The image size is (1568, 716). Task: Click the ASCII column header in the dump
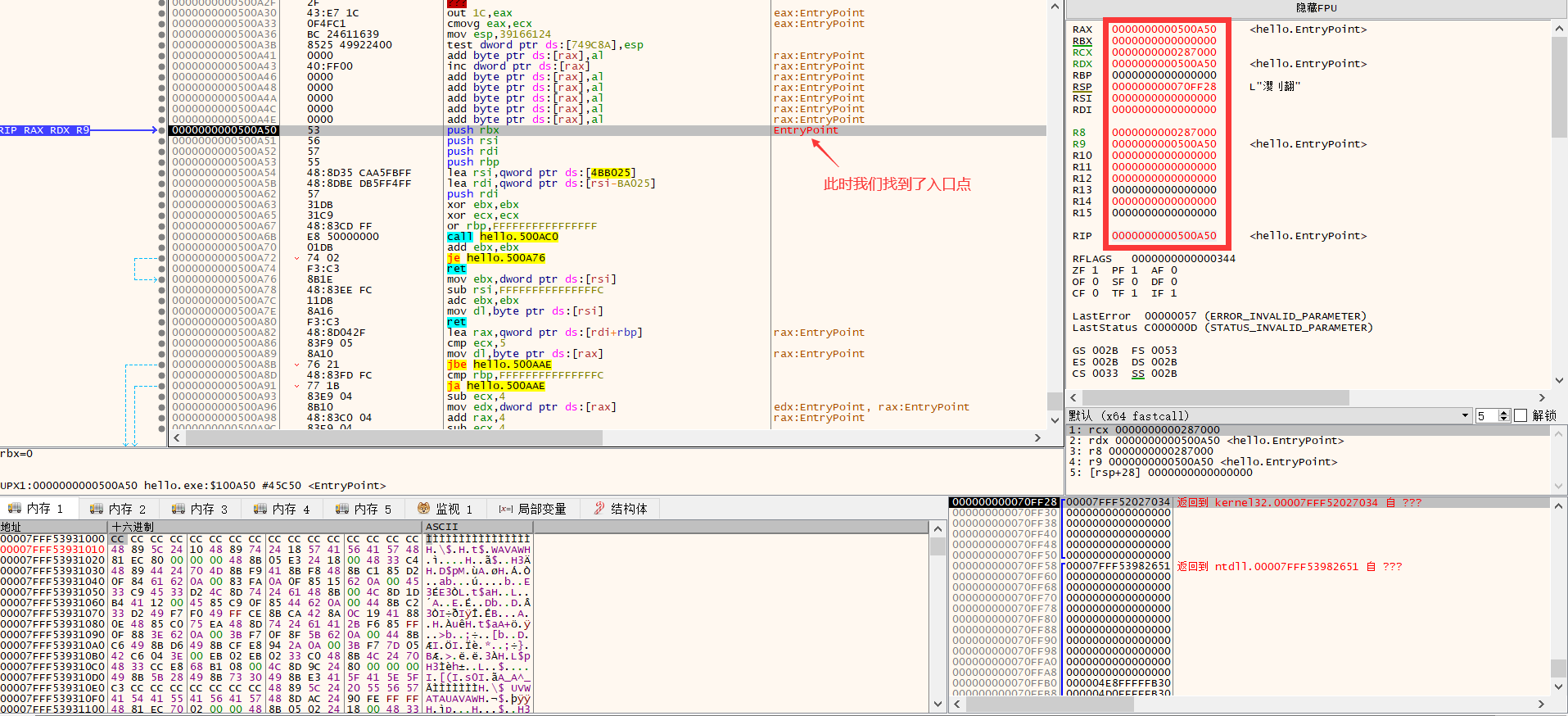(477, 528)
